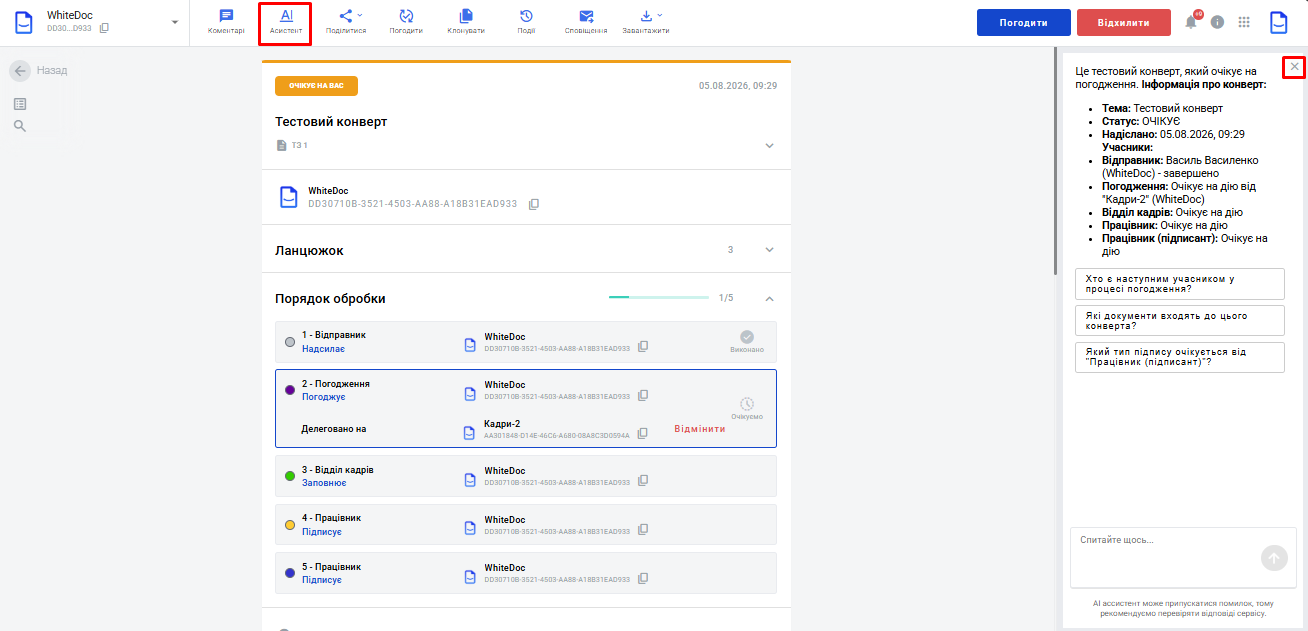Click the blue Погодити button
Image resolution: width=1308 pixels, height=631 pixels.
tap(1023, 22)
